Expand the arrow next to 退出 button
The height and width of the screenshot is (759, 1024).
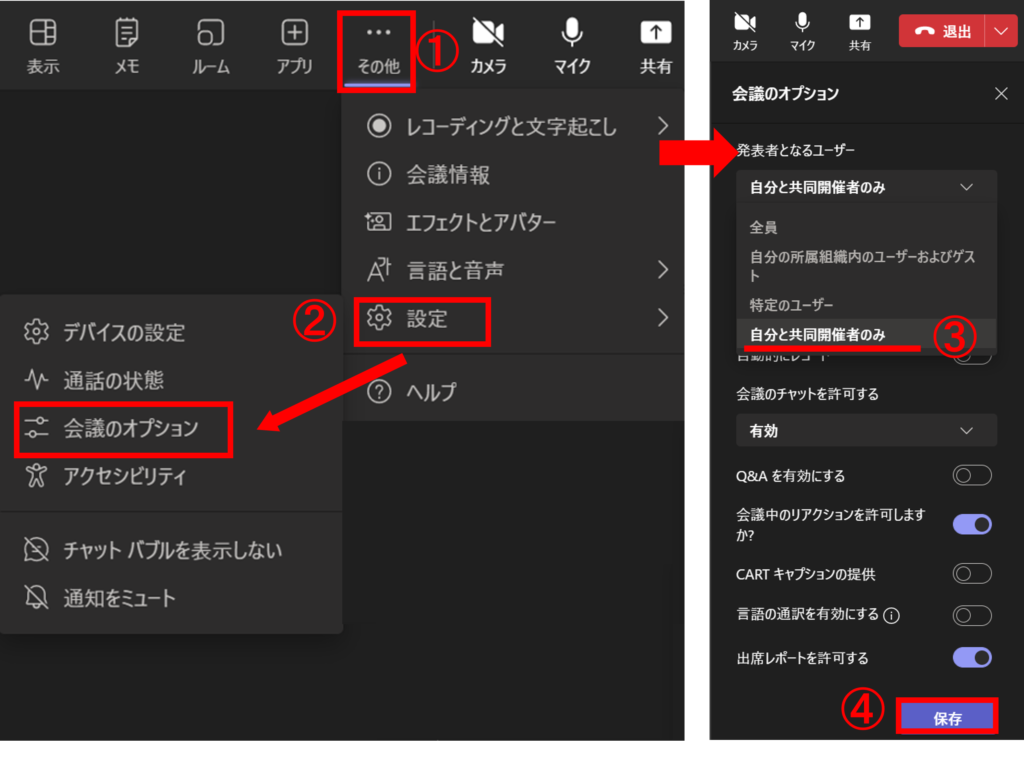[x=1001, y=31]
